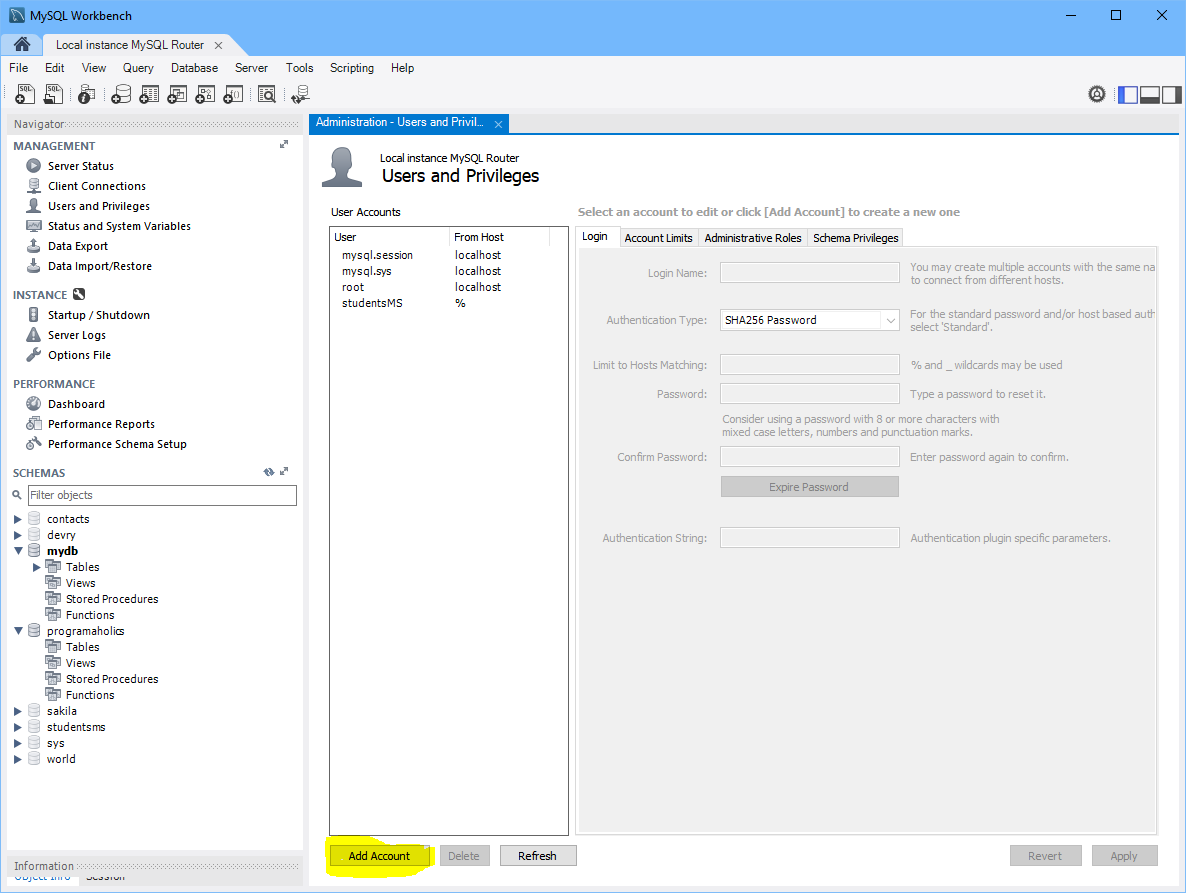Open the Authentication Type dropdown
1186x893 pixels.
pos(889,320)
